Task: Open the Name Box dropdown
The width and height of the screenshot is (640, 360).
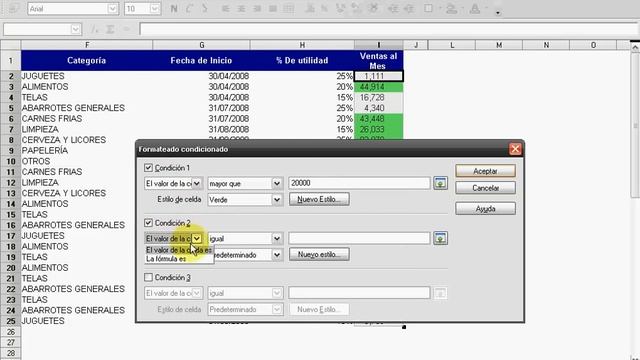Action: [76, 29]
